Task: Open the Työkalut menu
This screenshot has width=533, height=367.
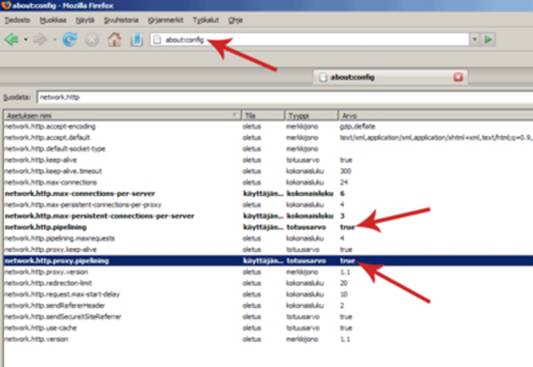Action: click(206, 20)
